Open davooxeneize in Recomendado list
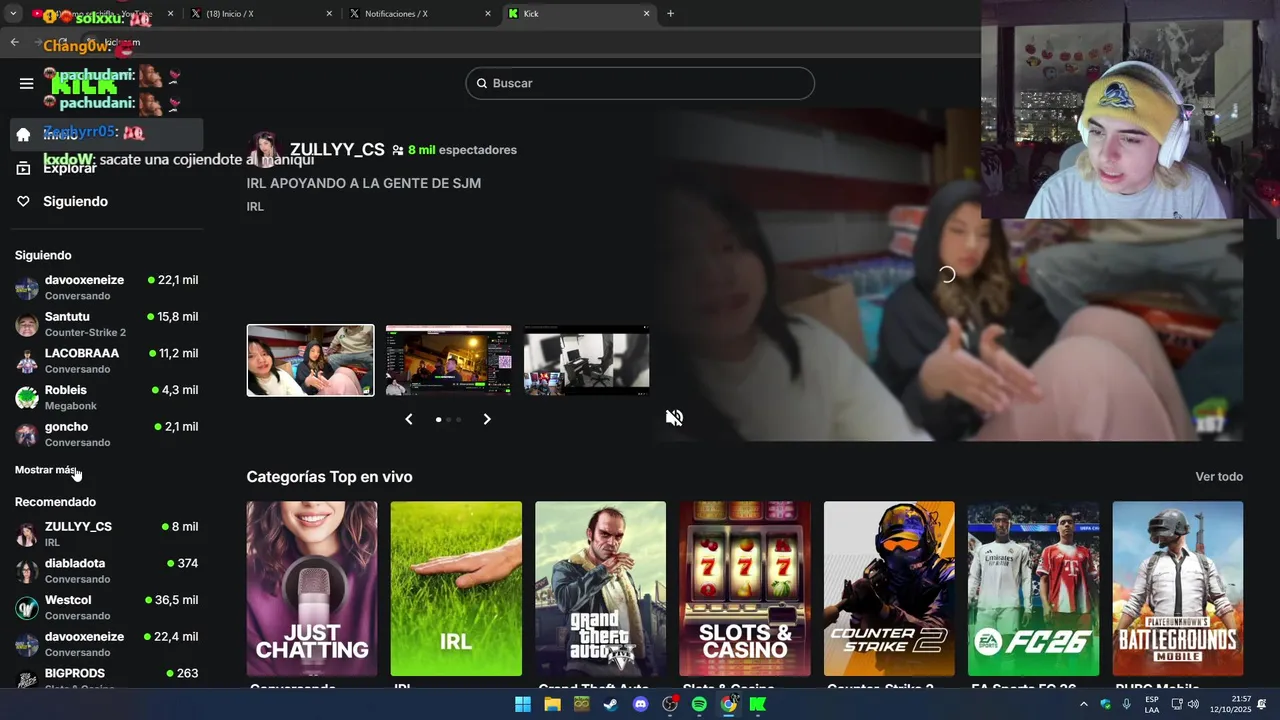Image resolution: width=1280 pixels, height=720 pixels. (x=106, y=644)
